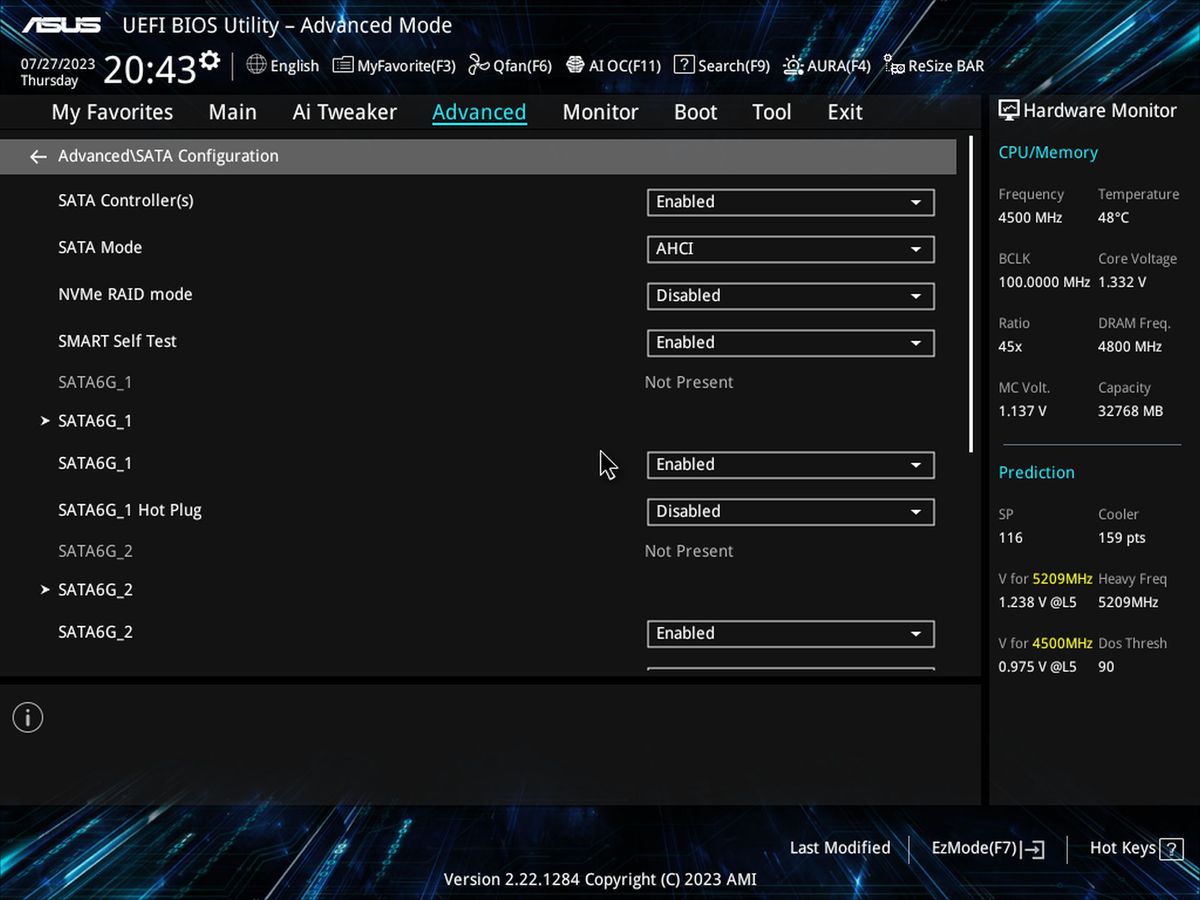Click the settings gear beside the clock
The image size is (1200, 900).
click(x=209, y=60)
